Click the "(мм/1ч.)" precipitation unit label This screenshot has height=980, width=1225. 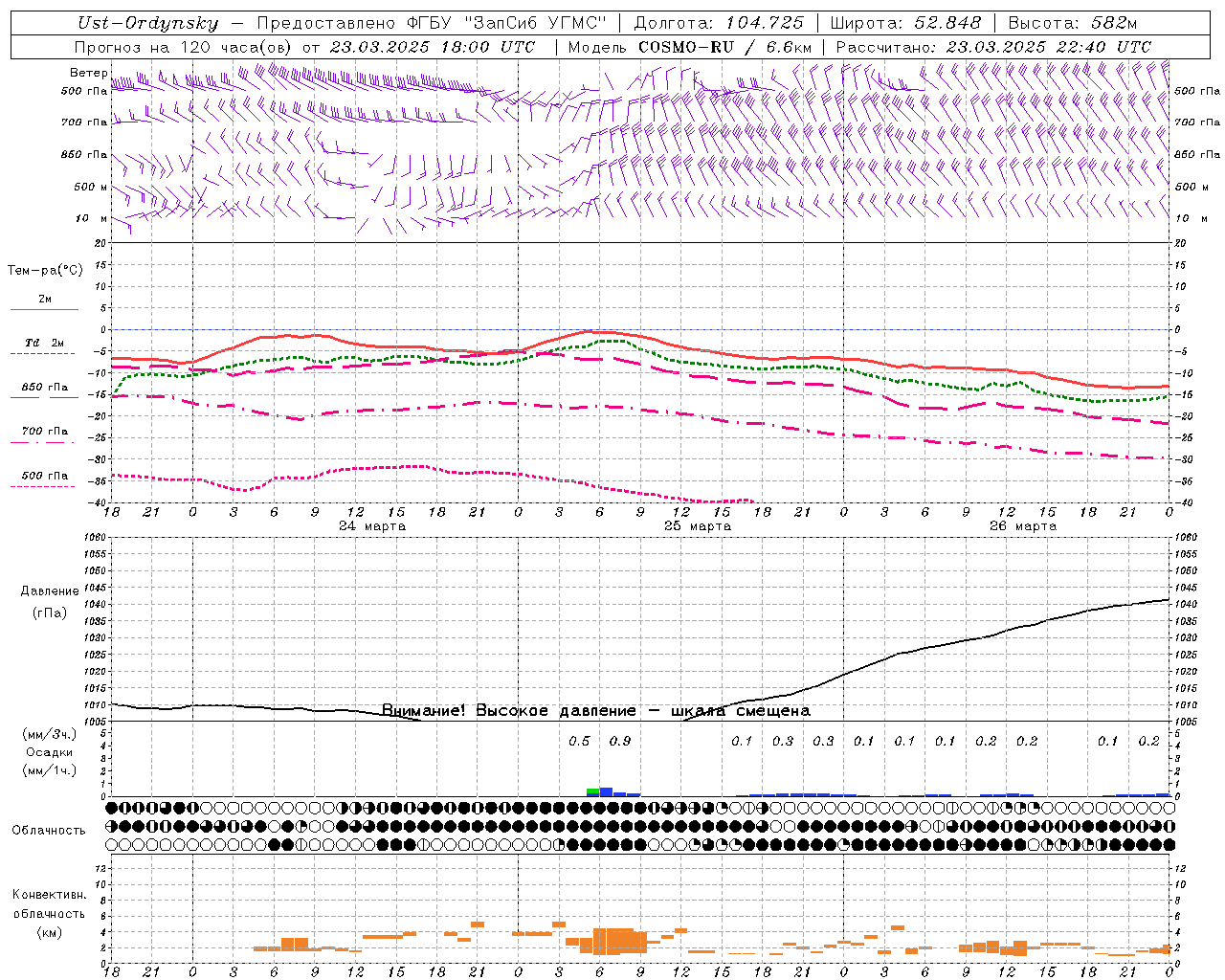(x=50, y=770)
